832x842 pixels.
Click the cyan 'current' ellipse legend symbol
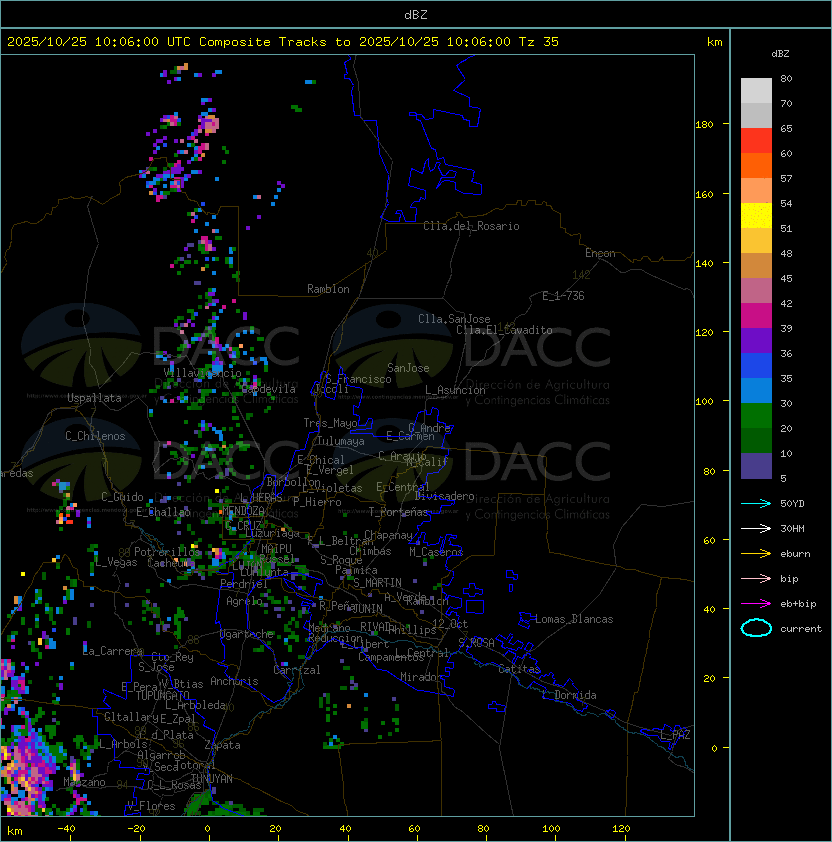756,628
